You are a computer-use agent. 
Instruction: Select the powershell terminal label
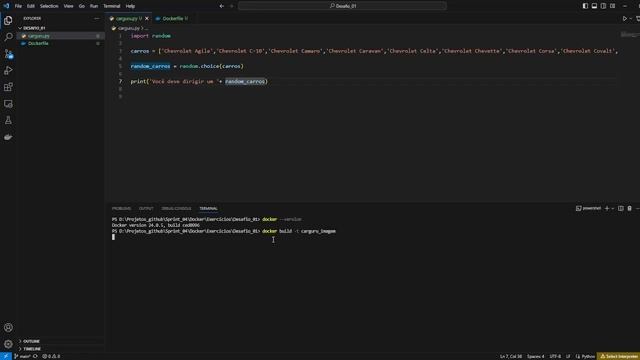pos(588,209)
